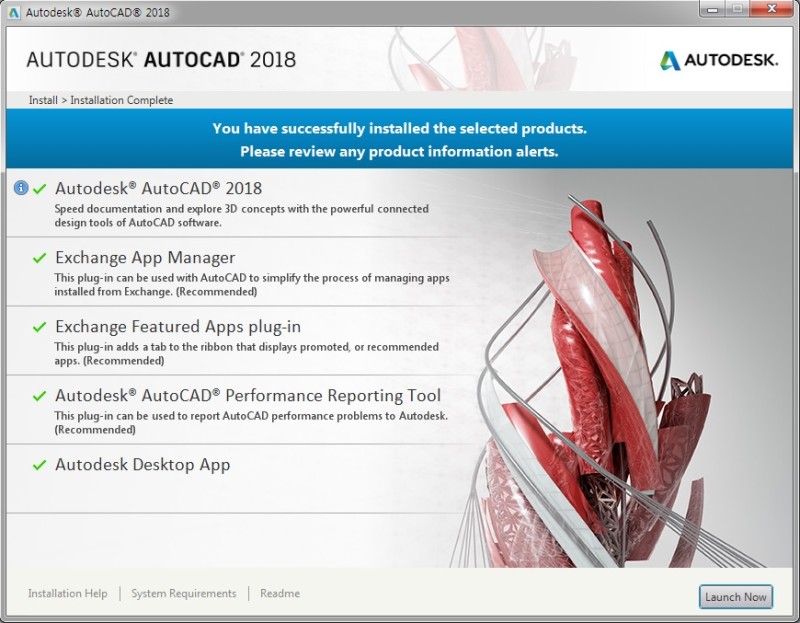
Task: Click green checkmark beside Exchange Featured Apps plug-in
Action: tap(39, 327)
